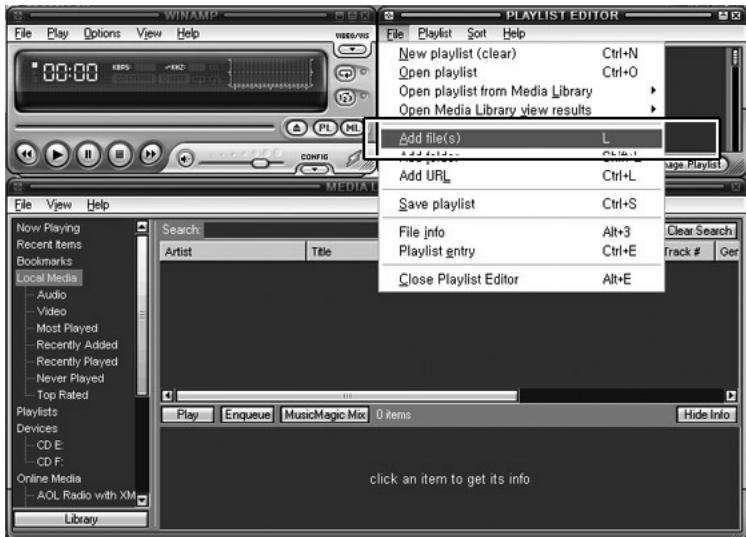
Task: Click the tree scrollbar up arrow
Action: [142, 227]
